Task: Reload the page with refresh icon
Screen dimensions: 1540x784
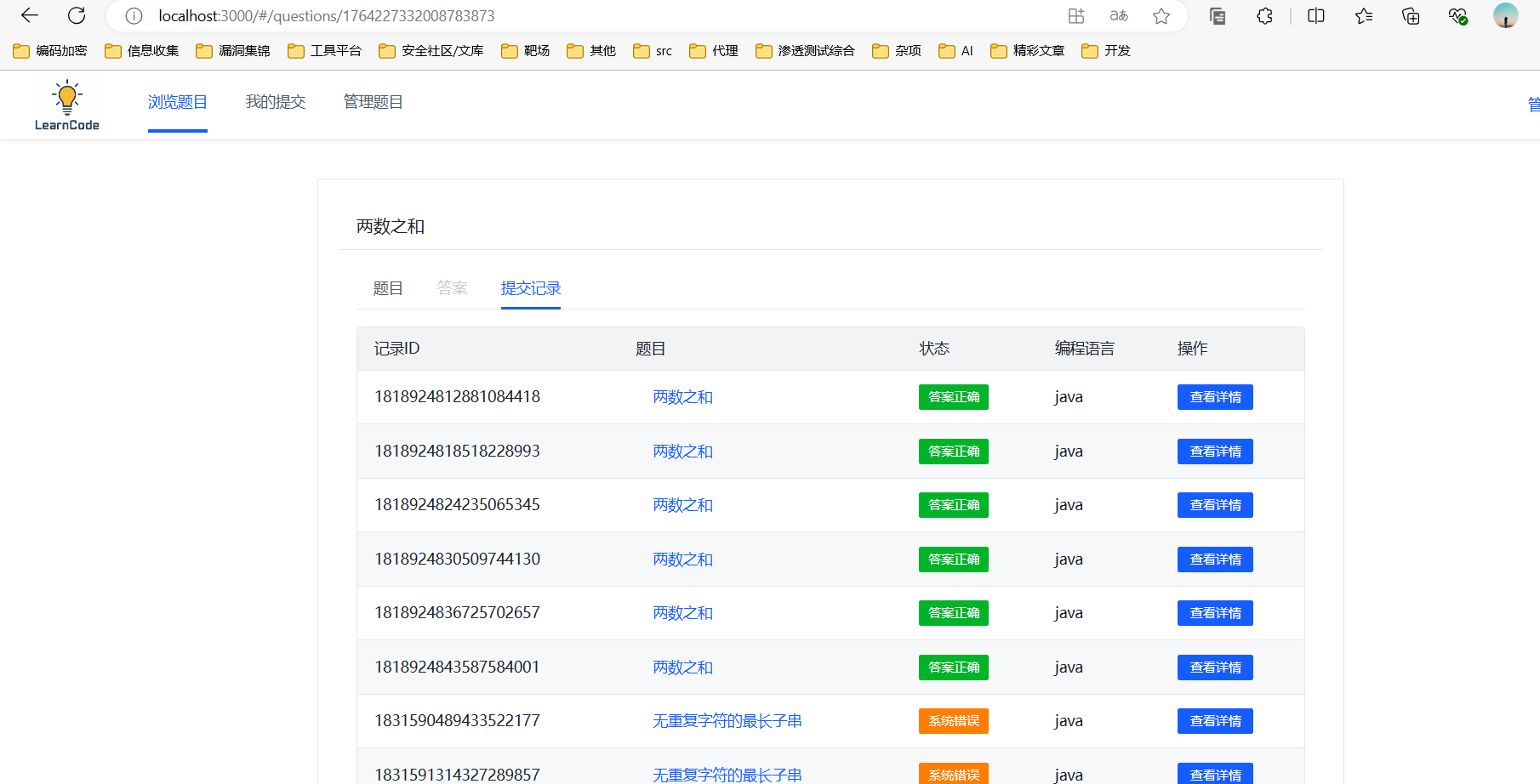Action: pos(77,15)
